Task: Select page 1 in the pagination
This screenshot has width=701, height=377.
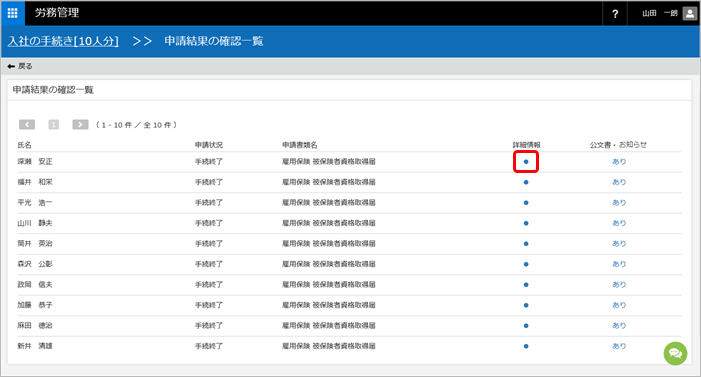Action: point(54,125)
